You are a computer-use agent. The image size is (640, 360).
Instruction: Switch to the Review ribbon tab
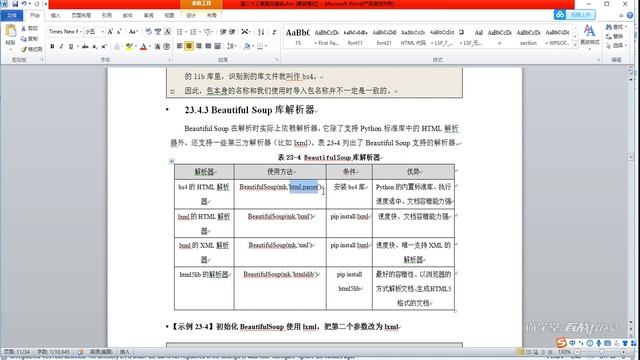pyautogui.click(x=149, y=15)
